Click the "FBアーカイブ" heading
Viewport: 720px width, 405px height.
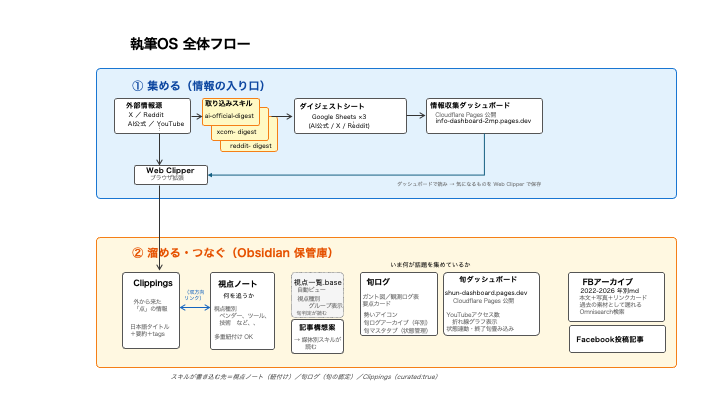coord(608,282)
